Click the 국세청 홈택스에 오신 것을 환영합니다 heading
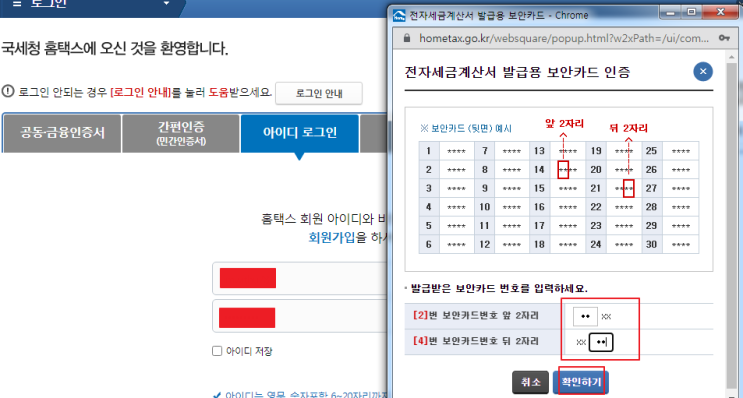Screen dimensions: 743x398 click(x=115, y=48)
